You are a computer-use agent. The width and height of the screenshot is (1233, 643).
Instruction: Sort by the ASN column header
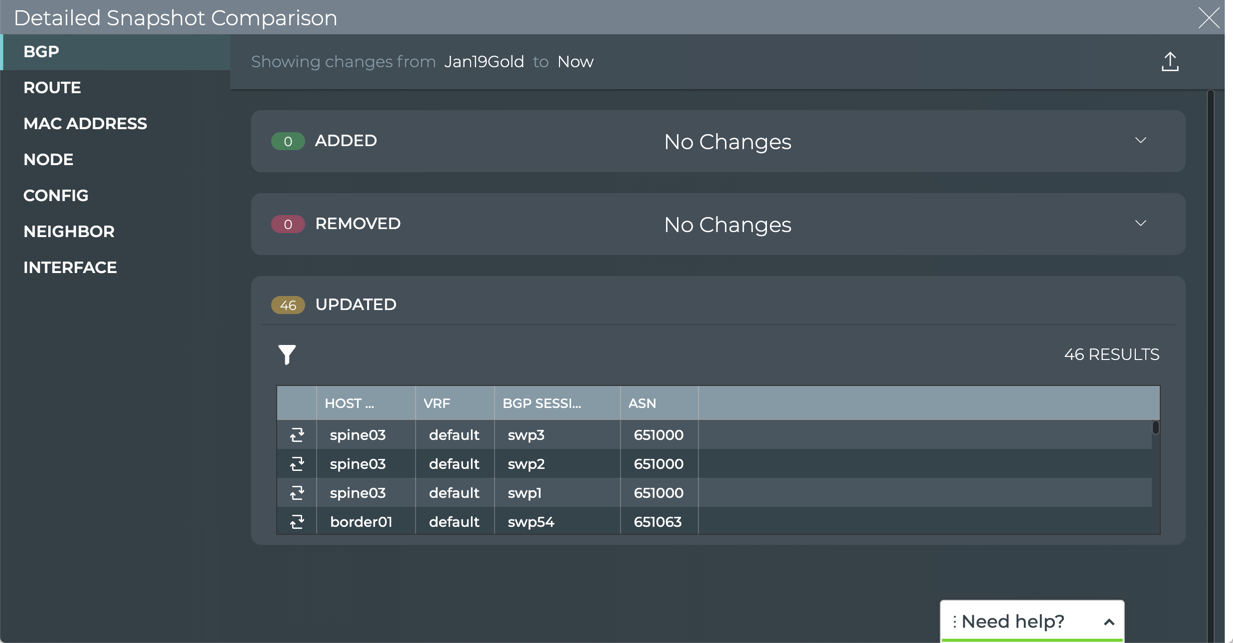point(642,404)
